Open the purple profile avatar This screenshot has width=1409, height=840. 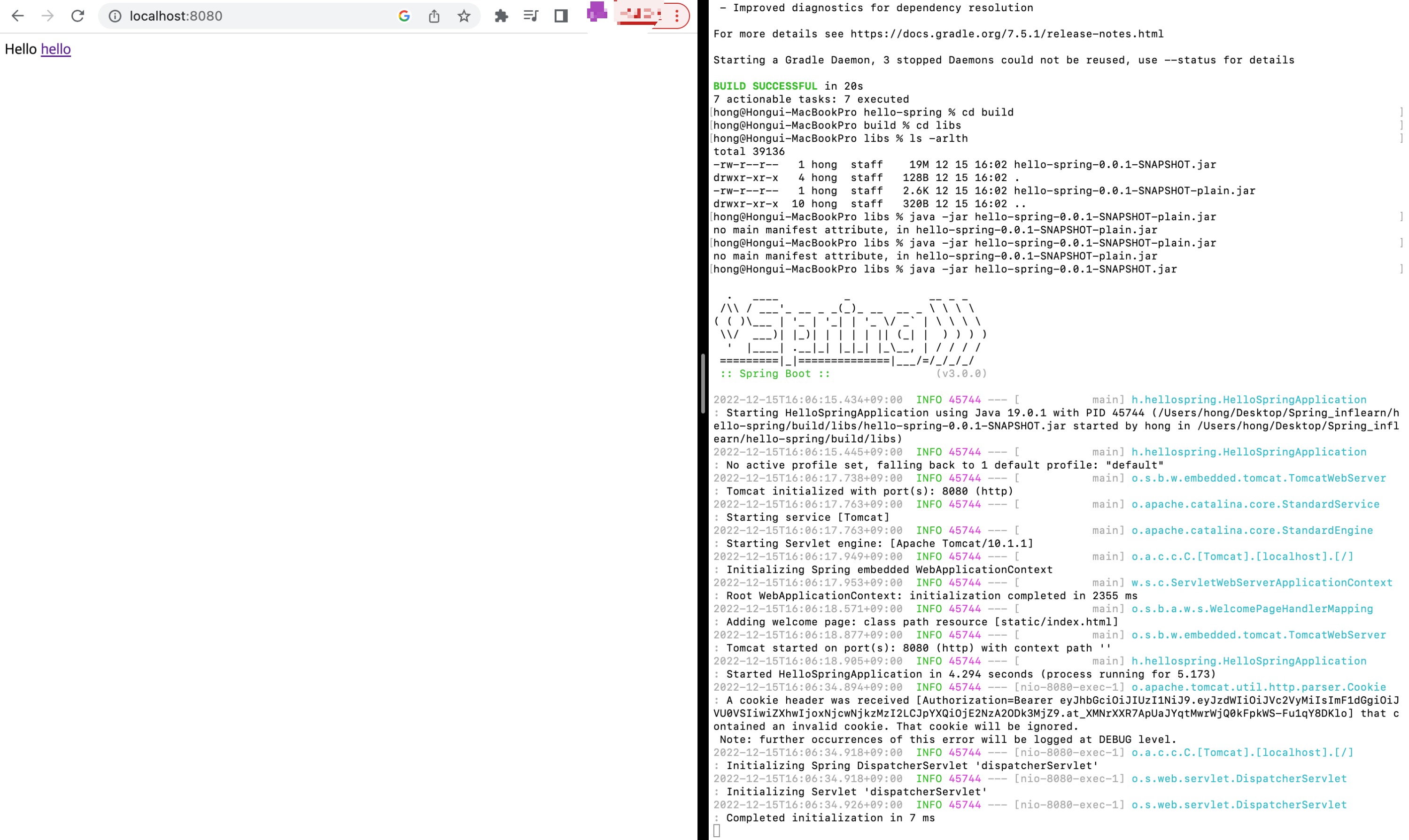[x=596, y=11]
